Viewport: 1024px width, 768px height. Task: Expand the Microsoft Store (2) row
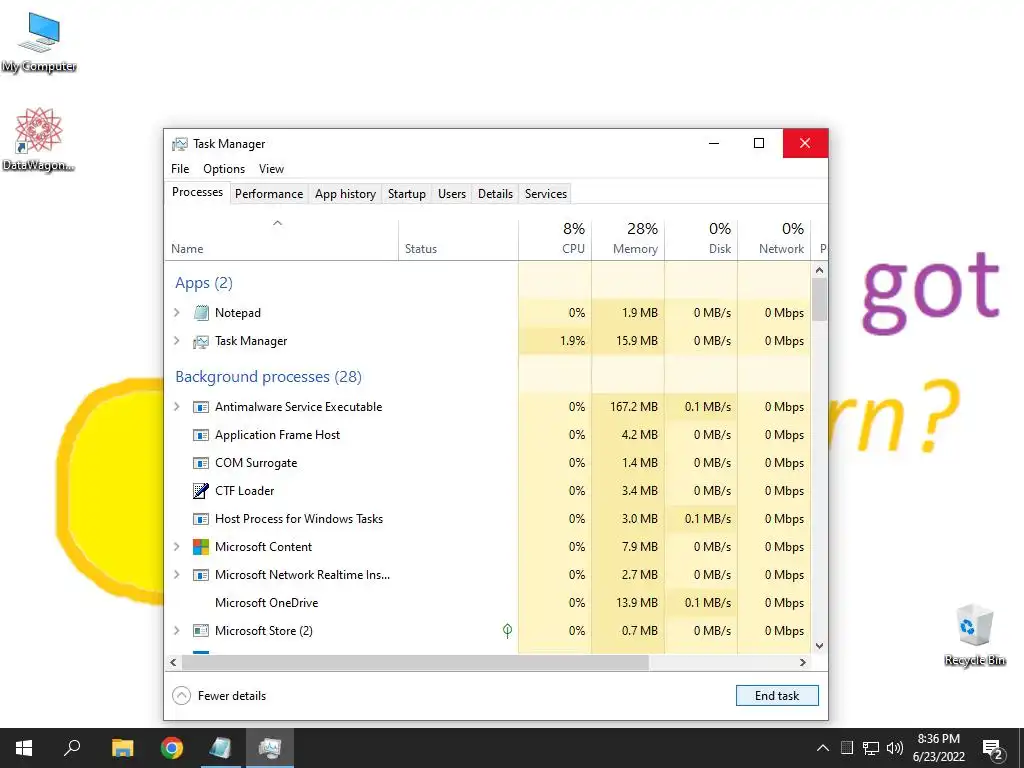(x=176, y=631)
